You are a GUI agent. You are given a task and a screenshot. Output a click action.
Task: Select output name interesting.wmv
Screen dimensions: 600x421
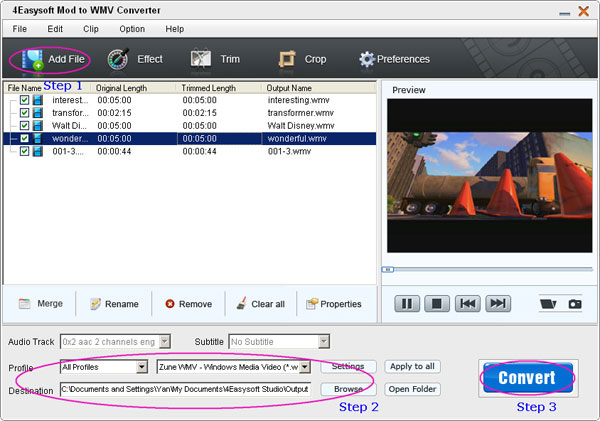click(x=298, y=100)
